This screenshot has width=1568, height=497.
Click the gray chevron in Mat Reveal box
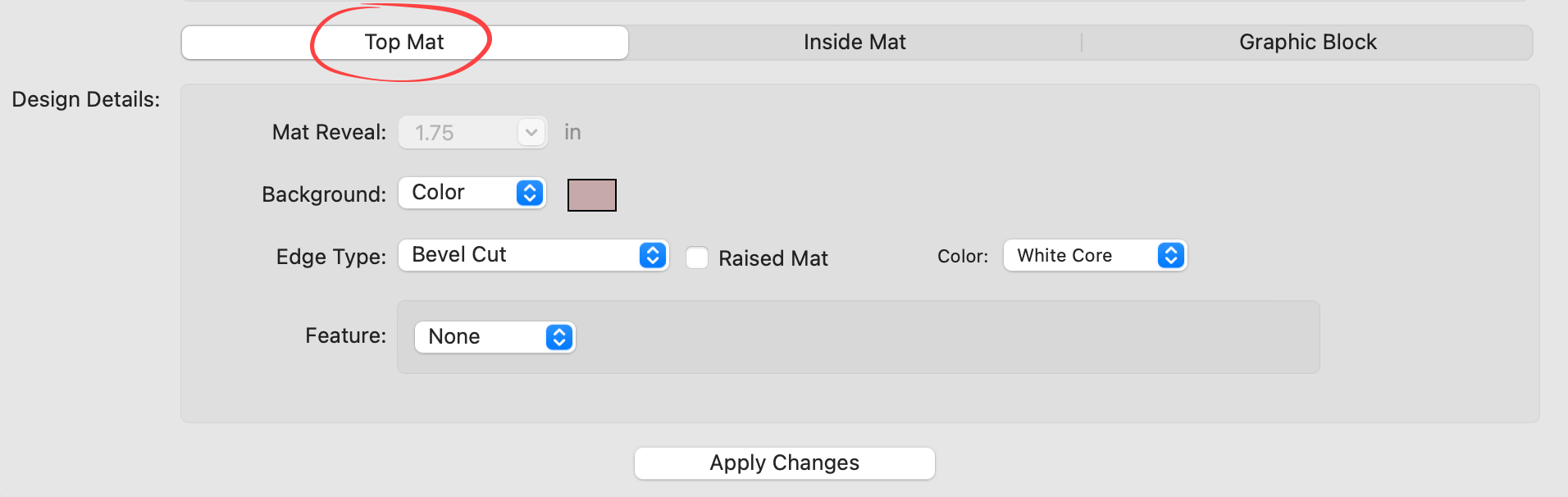531,132
